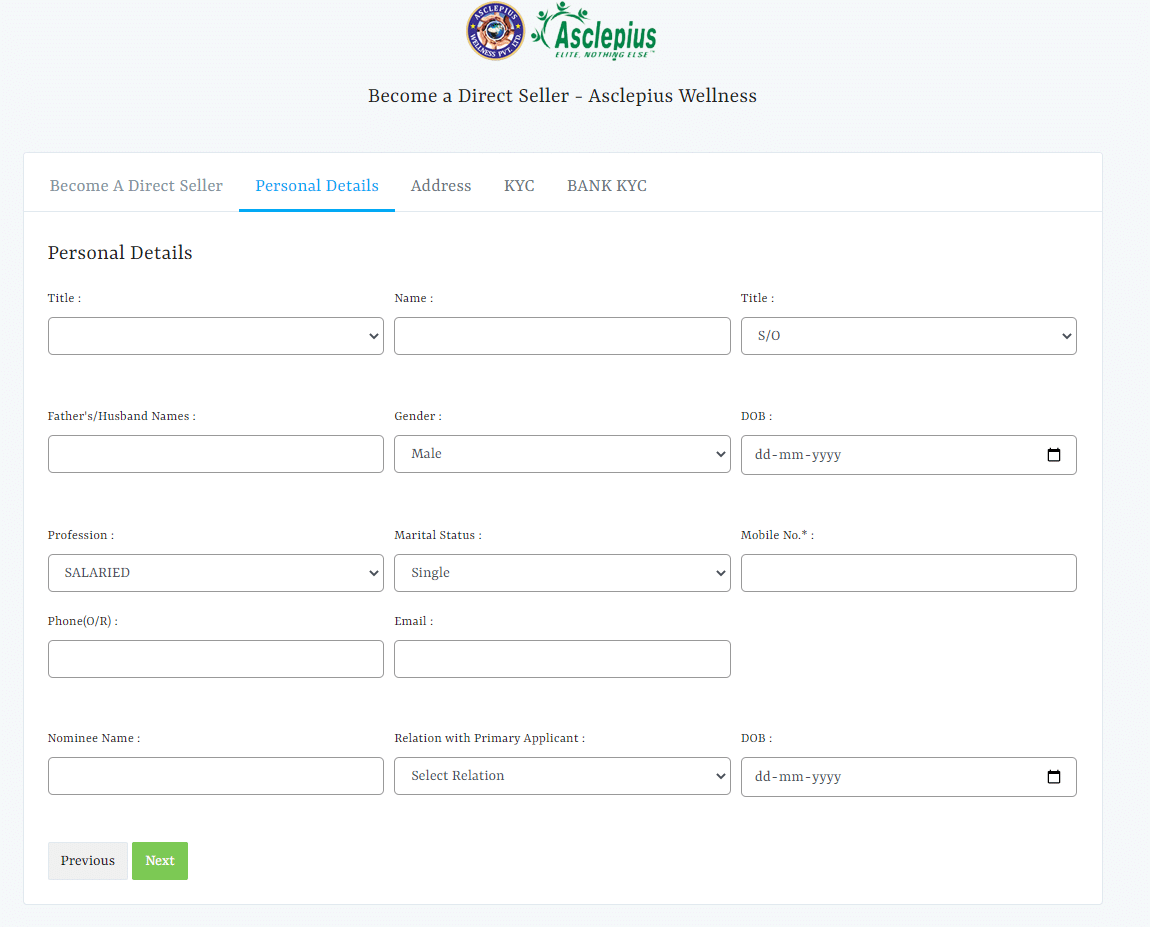Viewport: 1150px width, 927px height.
Task: Focus the Father's/Husband Names field
Action: point(216,454)
